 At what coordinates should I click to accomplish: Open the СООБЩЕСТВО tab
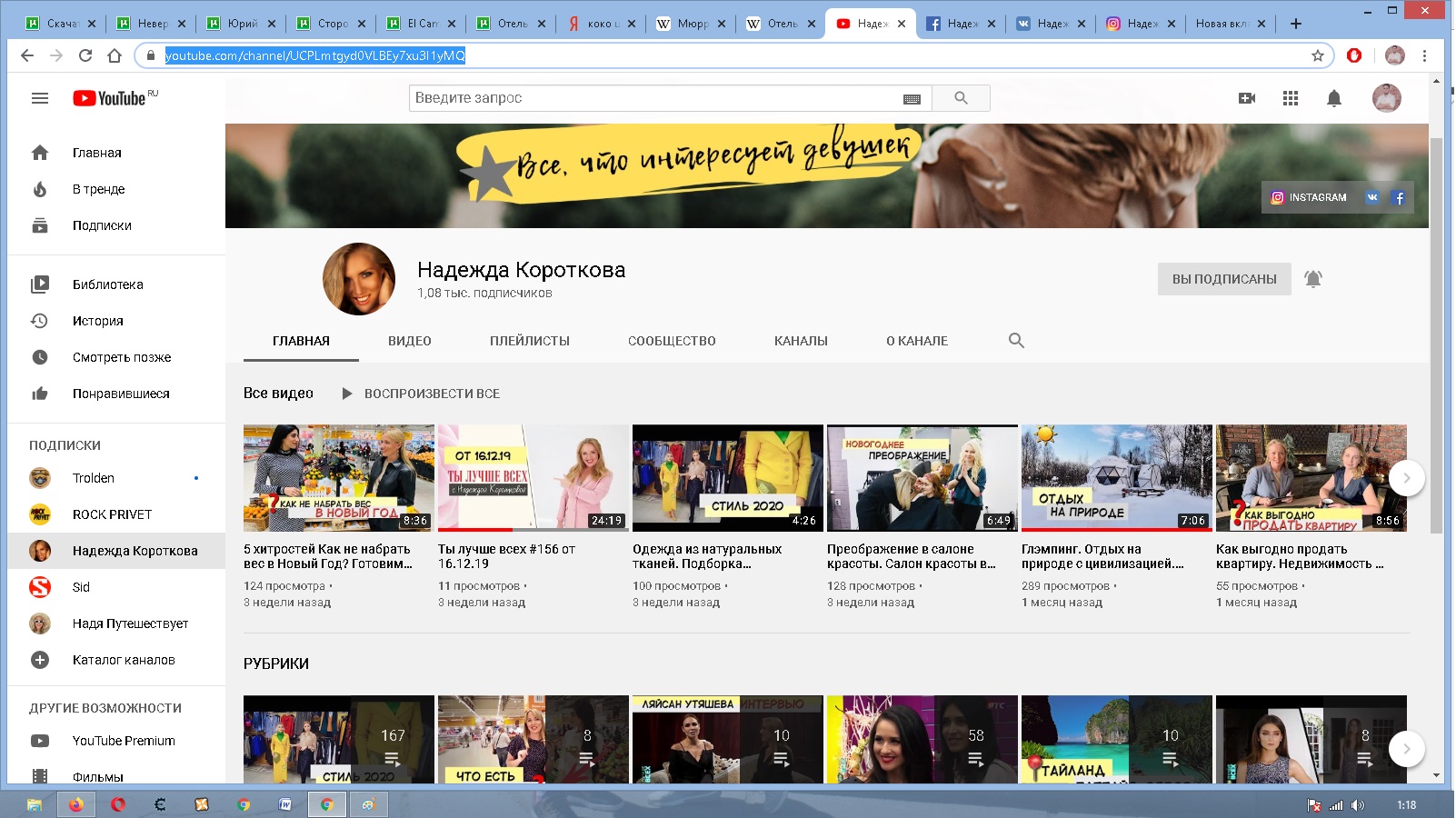coord(672,341)
